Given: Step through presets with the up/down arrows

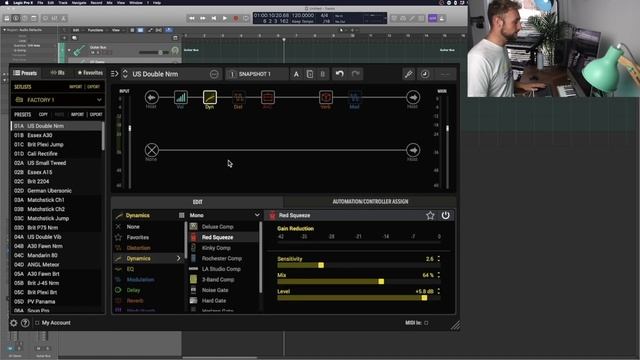Looking at the screenshot, I should coord(125,74).
